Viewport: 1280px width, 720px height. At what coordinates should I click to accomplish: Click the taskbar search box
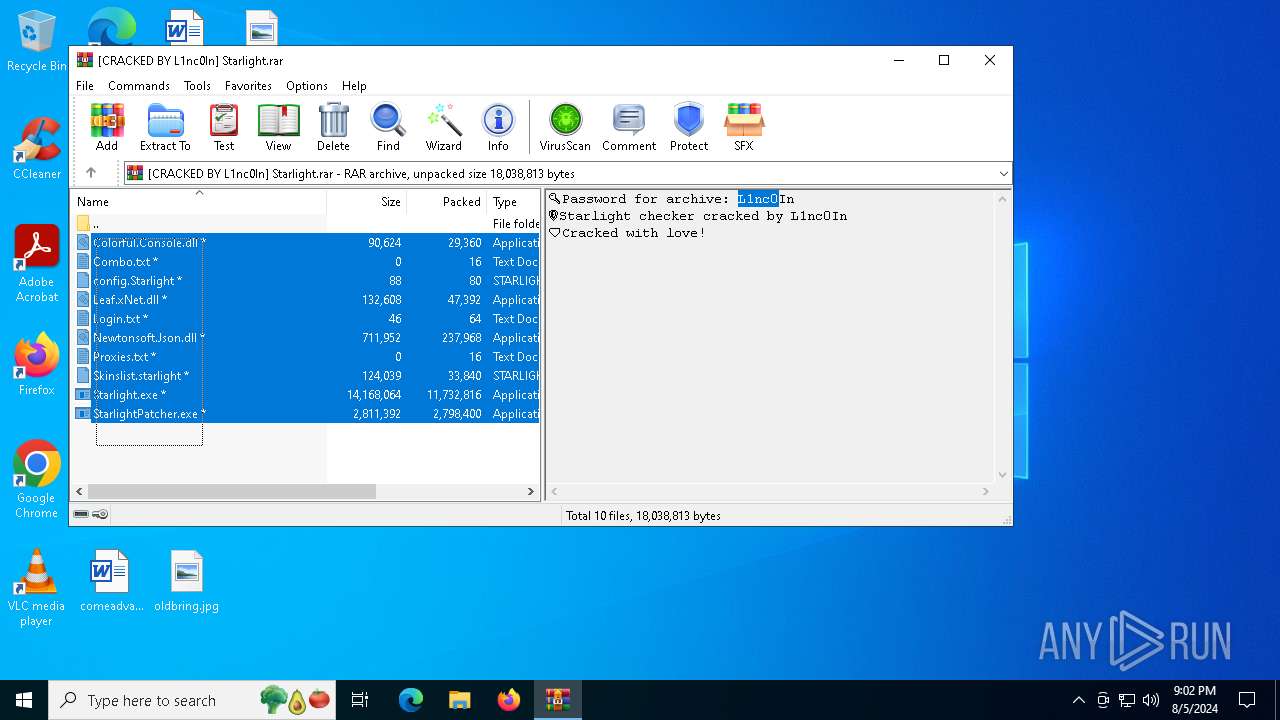click(x=194, y=700)
